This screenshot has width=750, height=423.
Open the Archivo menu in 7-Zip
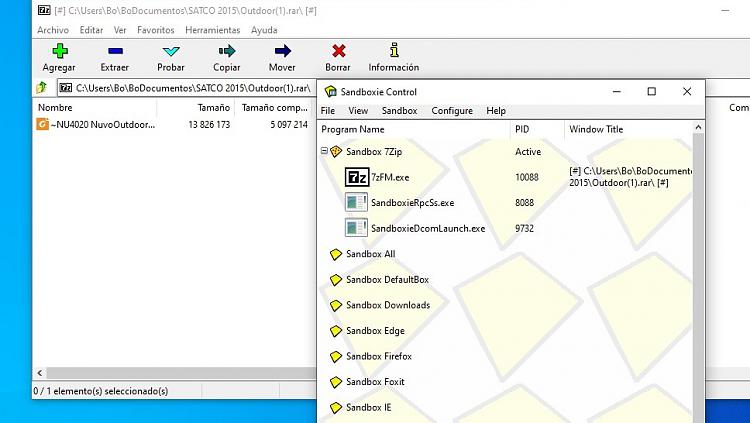click(x=53, y=30)
